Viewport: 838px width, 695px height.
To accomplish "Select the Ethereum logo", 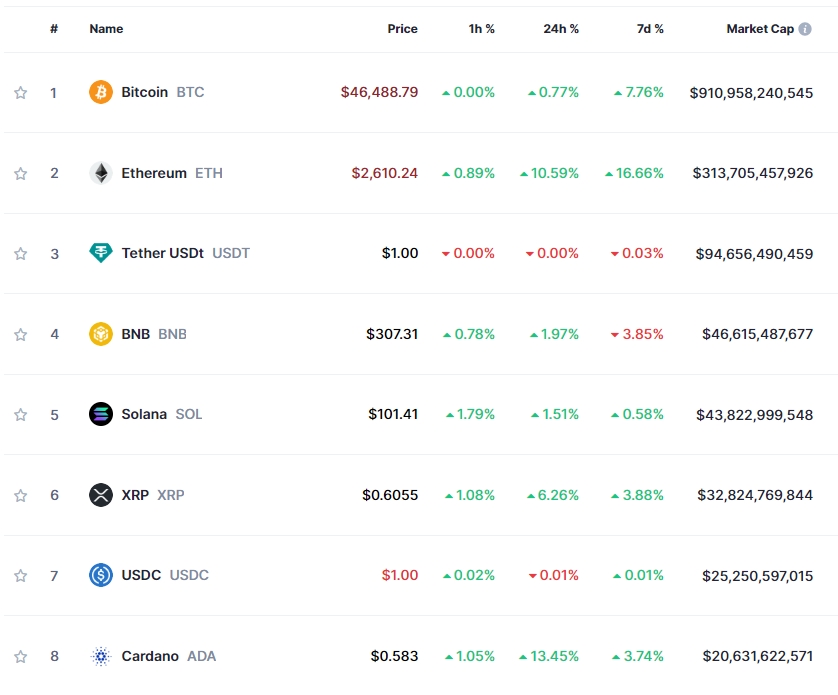I will click(101, 172).
